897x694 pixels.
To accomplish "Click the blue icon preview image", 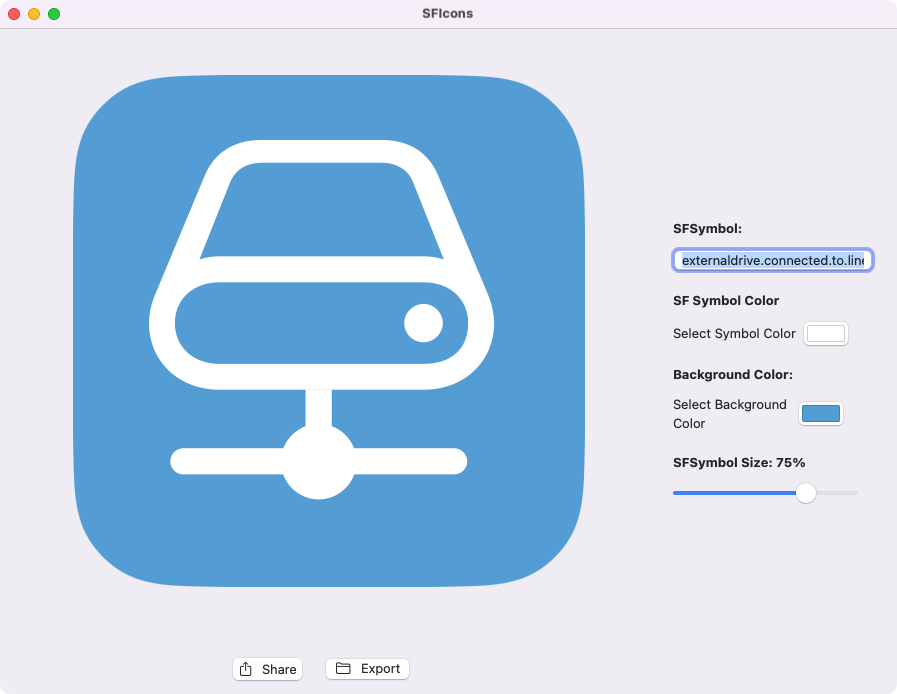I will [329, 331].
